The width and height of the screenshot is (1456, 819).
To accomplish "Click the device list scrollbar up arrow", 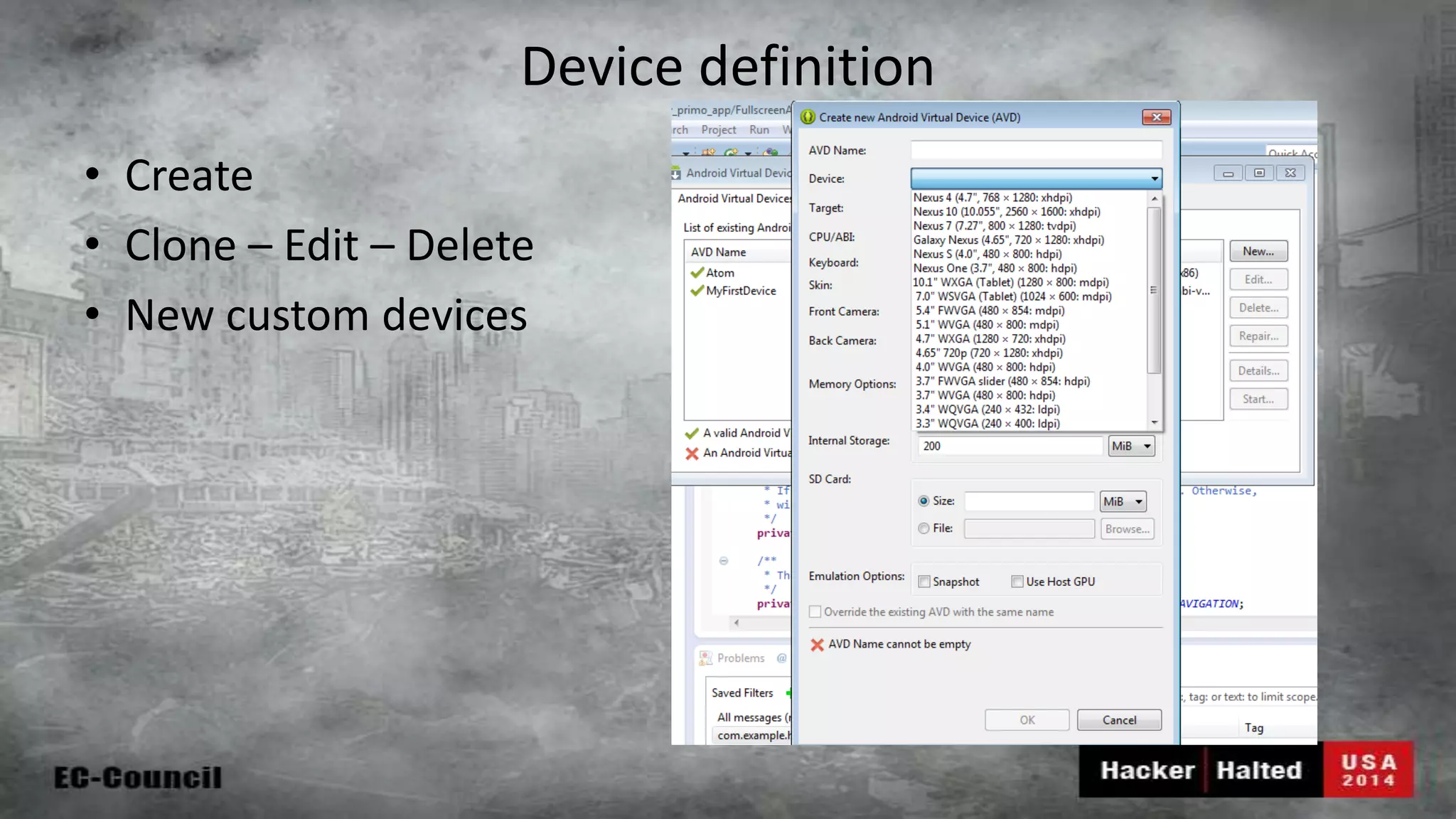I will [x=1155, y=198].
